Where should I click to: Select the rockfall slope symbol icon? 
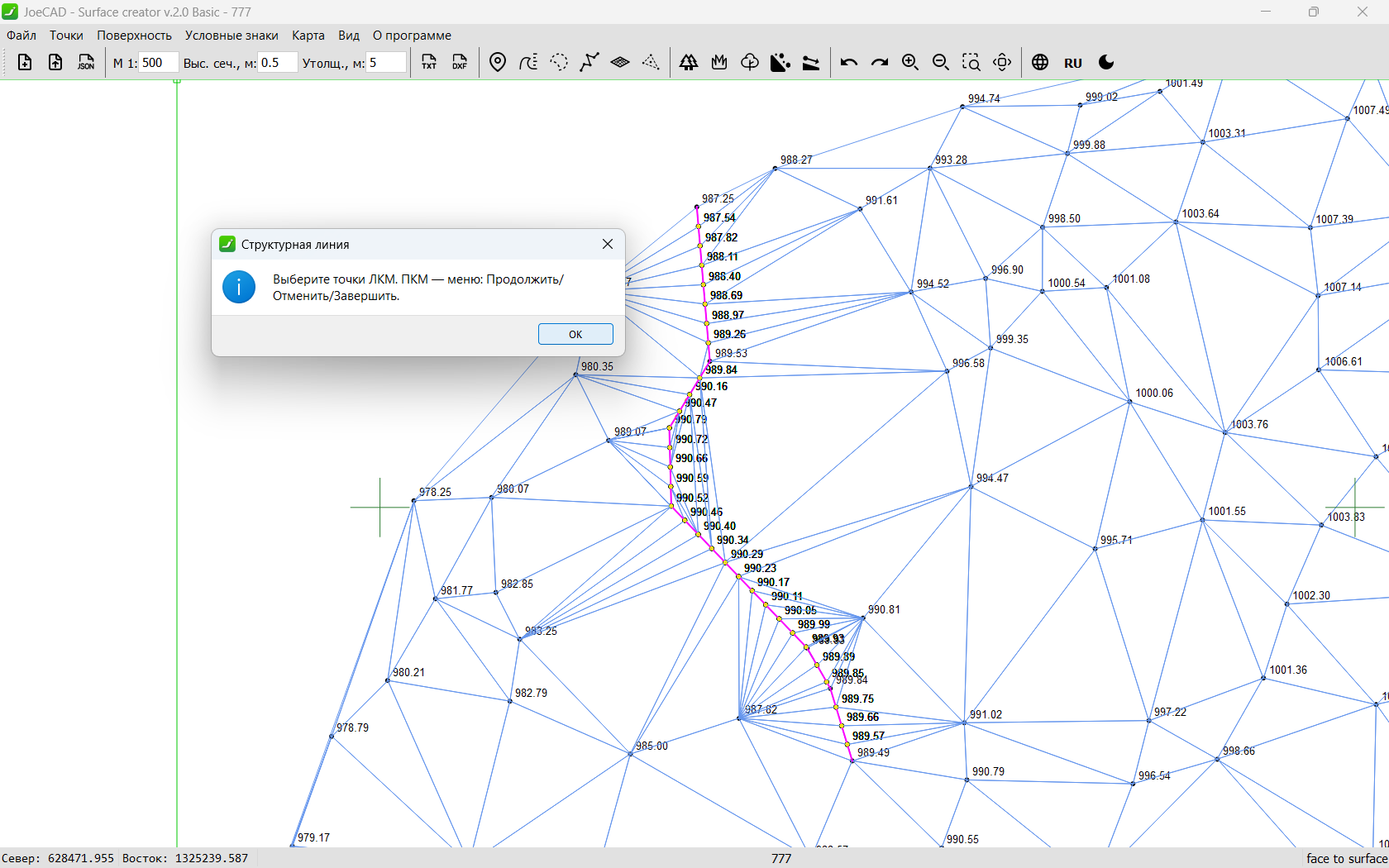780,63
